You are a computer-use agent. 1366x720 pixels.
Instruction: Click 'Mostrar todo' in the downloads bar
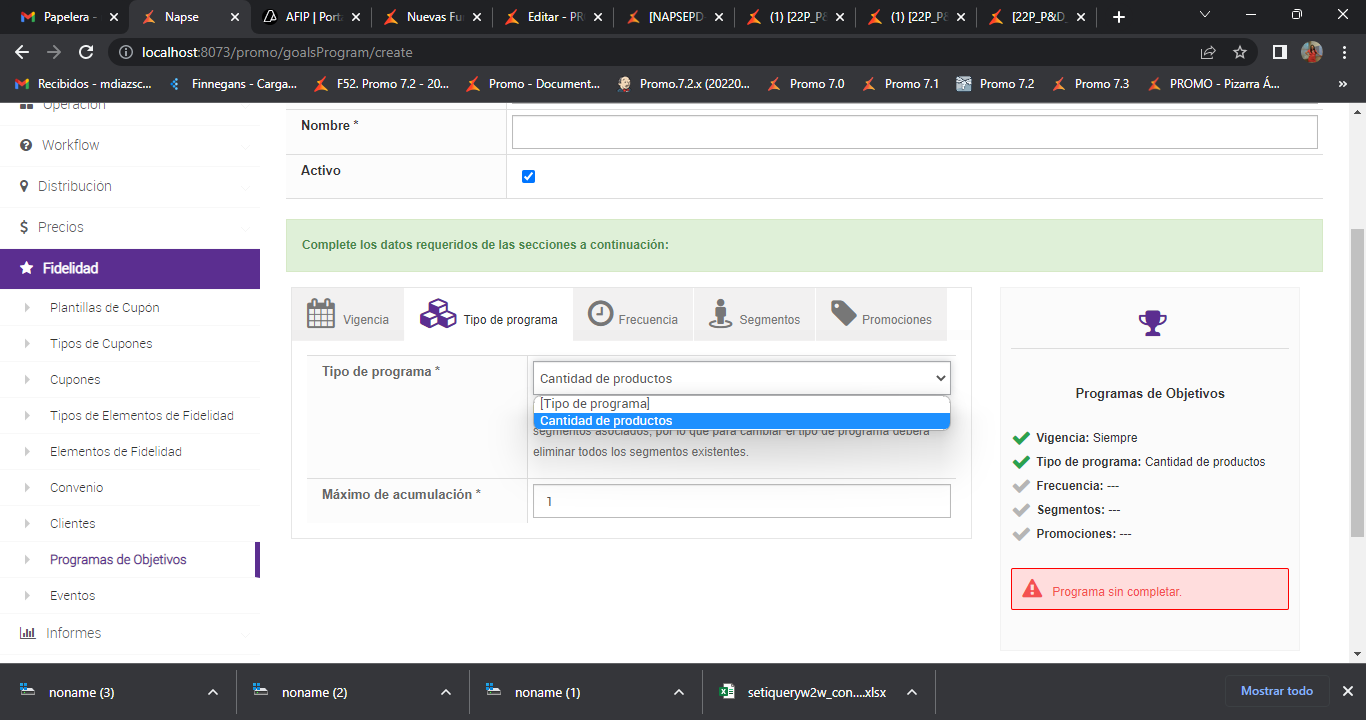point(1277,691)
